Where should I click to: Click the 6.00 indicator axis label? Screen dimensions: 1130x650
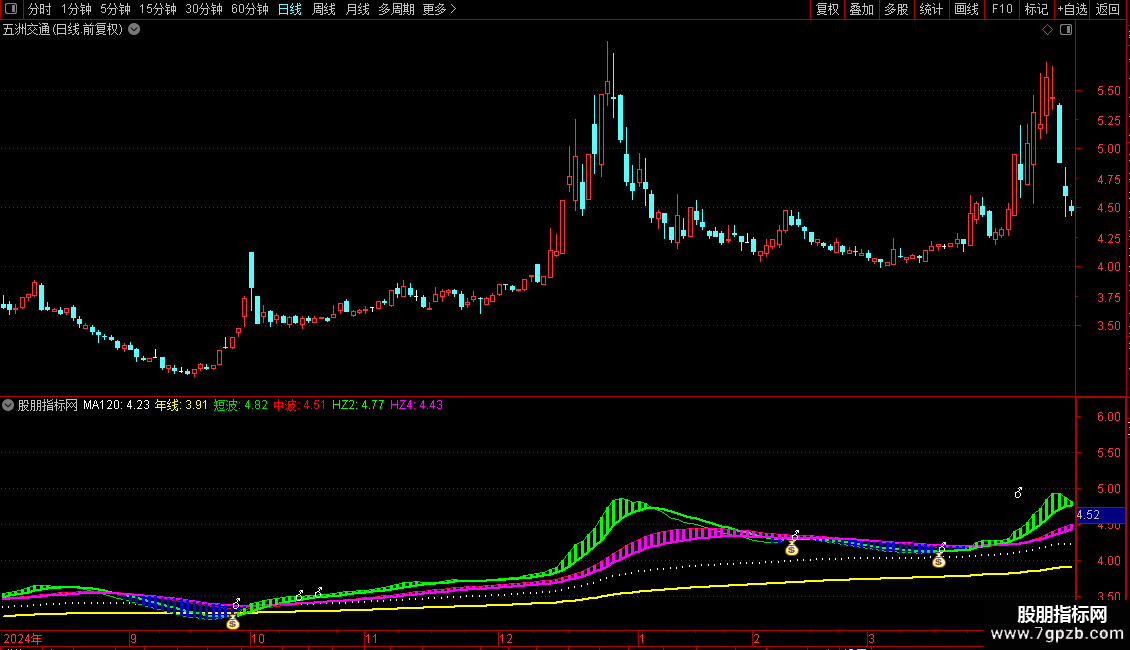(x=1108, y=417)
